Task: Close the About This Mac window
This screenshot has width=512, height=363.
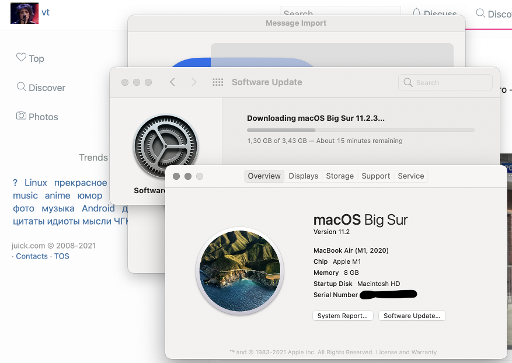Action: 176,176
